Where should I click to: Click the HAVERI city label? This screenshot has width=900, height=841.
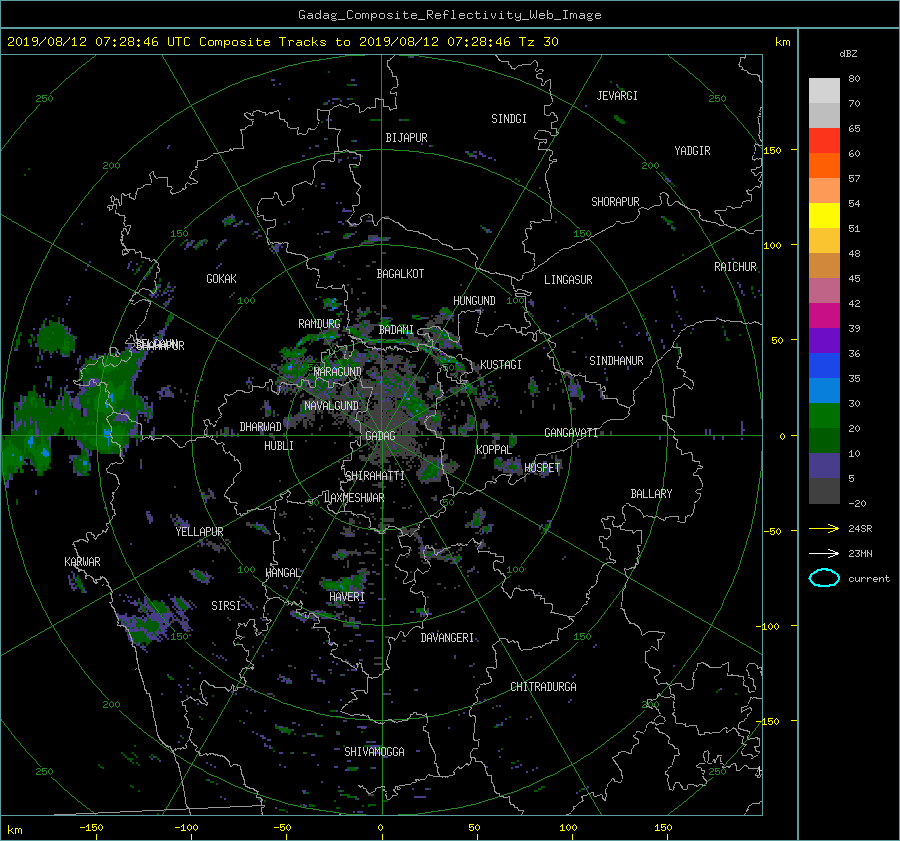347,596
